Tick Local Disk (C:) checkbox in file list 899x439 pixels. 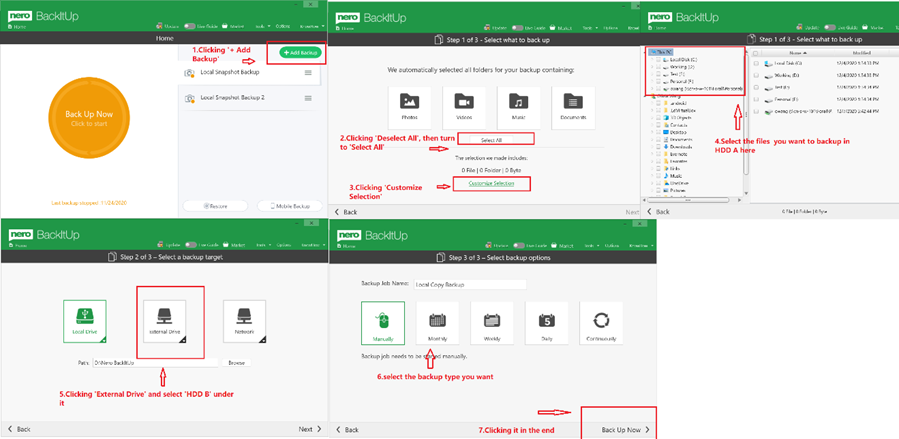point(757,63)
